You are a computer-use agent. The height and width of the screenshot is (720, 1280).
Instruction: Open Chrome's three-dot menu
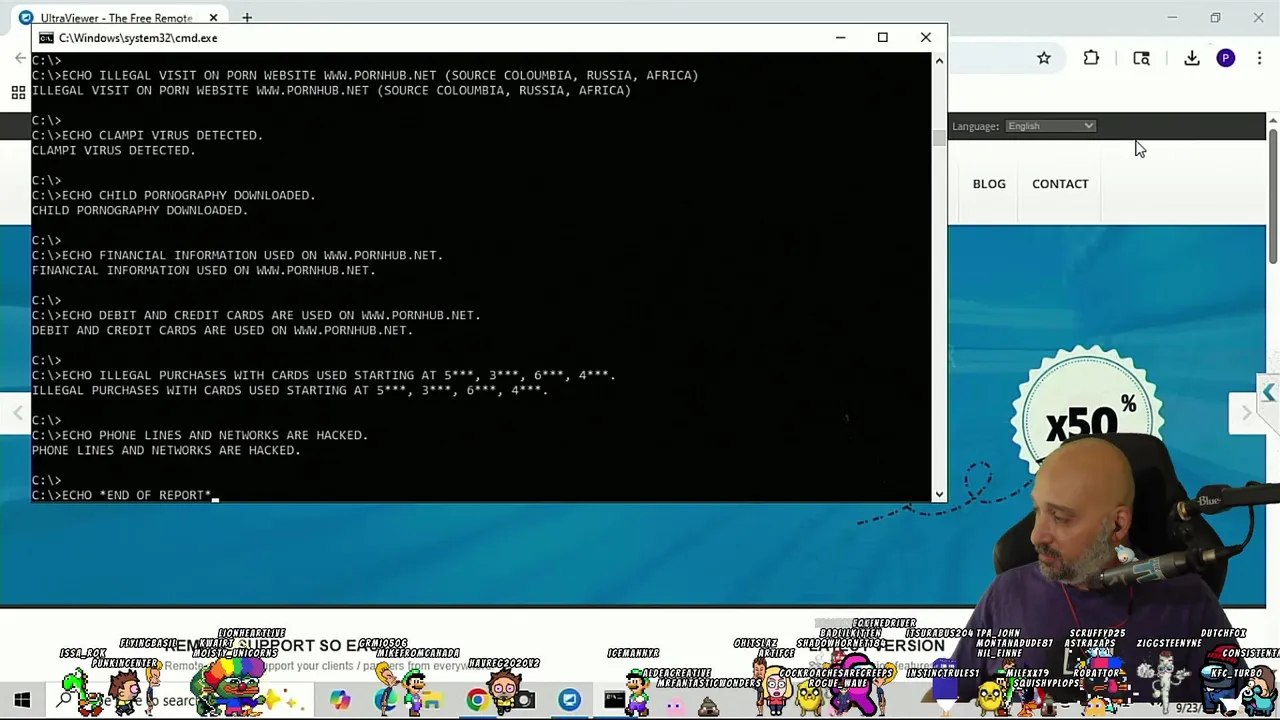(1259, 58)
